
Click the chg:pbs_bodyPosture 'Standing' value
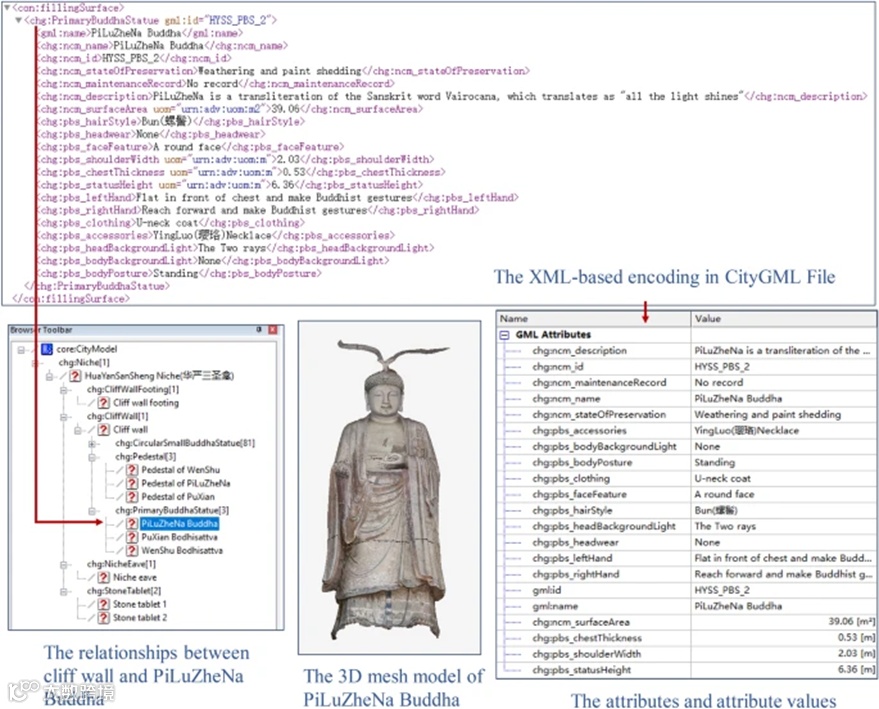point(714,462)
